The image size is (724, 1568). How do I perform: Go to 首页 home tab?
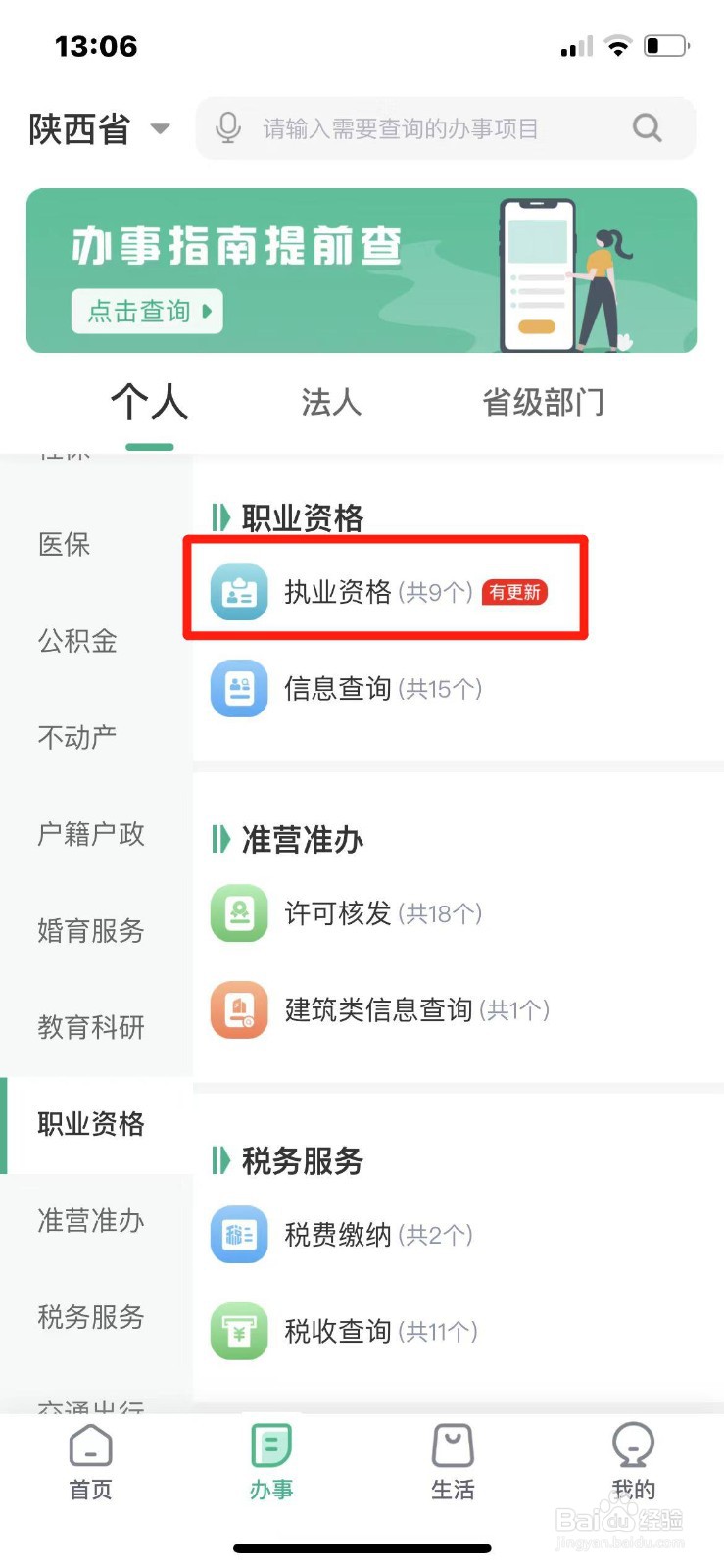(91, 1462)
